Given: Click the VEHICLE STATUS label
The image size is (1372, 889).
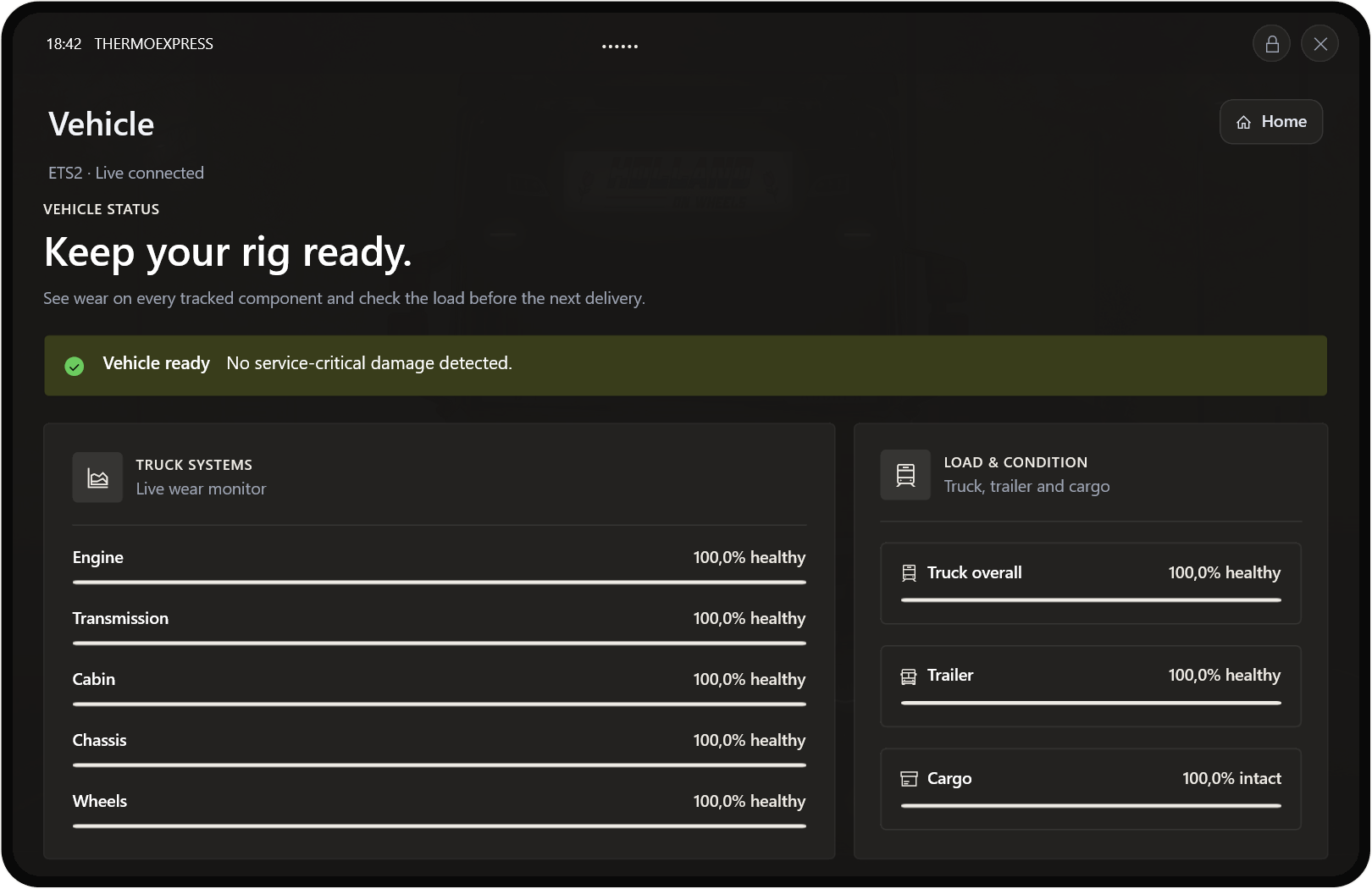Looking at the screenshot, I should [x=102, y=210].
